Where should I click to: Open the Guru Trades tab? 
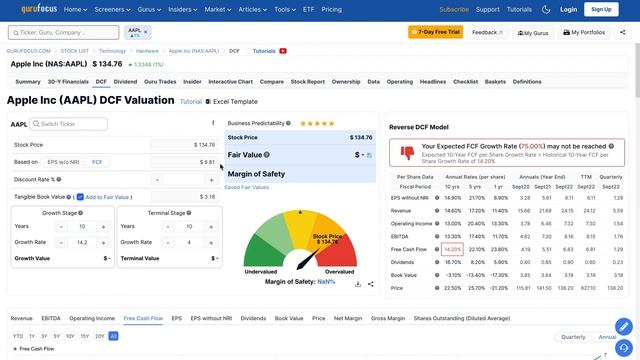pos(160,82)
